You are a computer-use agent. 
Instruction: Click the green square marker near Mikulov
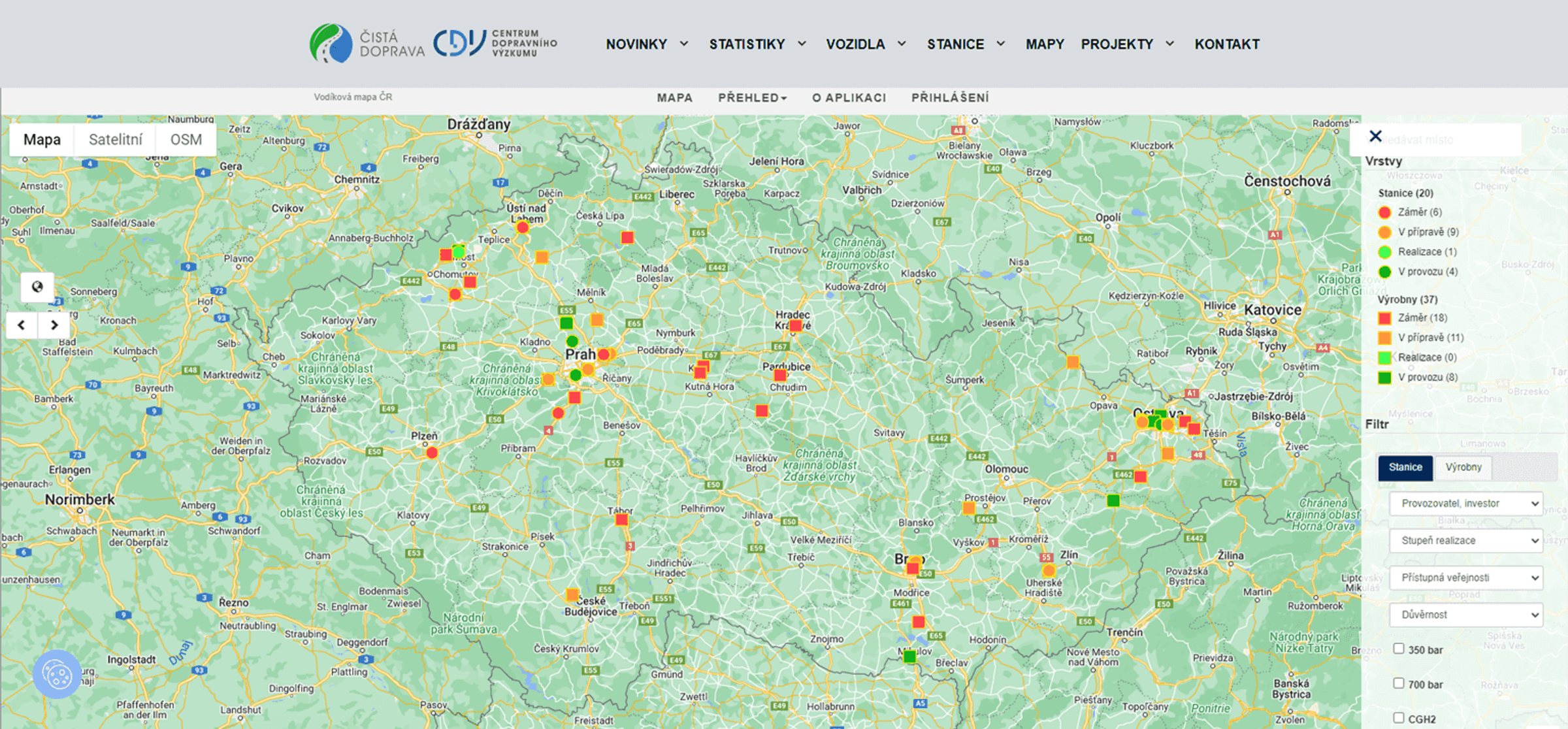[909, 656]
